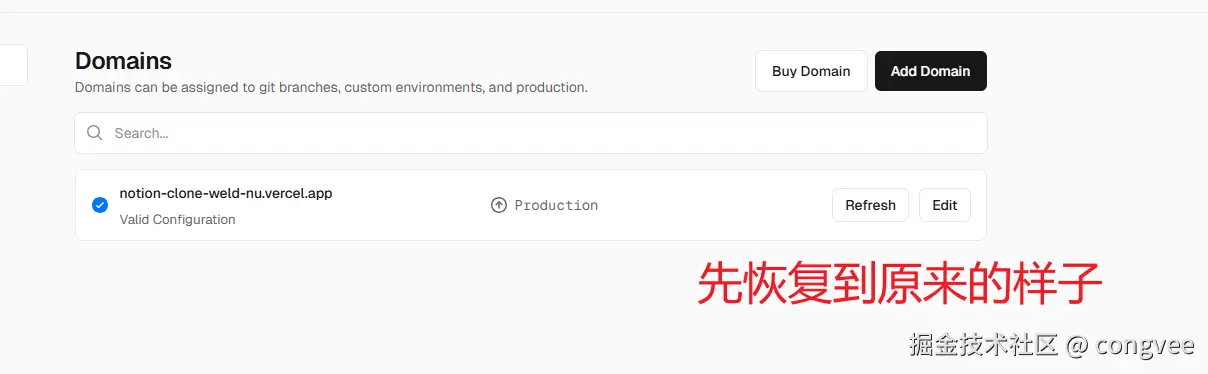Click the congvee username in watermark
The width and height of the screenshot is (1208, 374).
[x=1145, y=347]
